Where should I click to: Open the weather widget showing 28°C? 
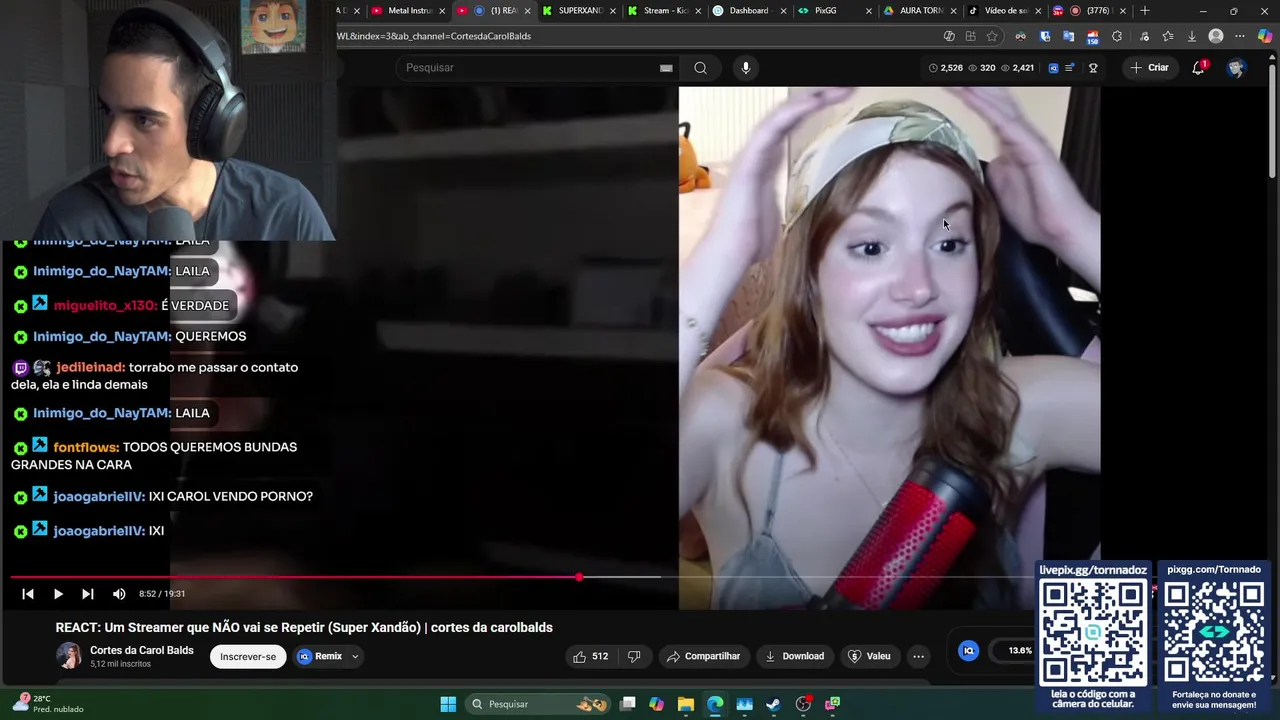[45, 704]
